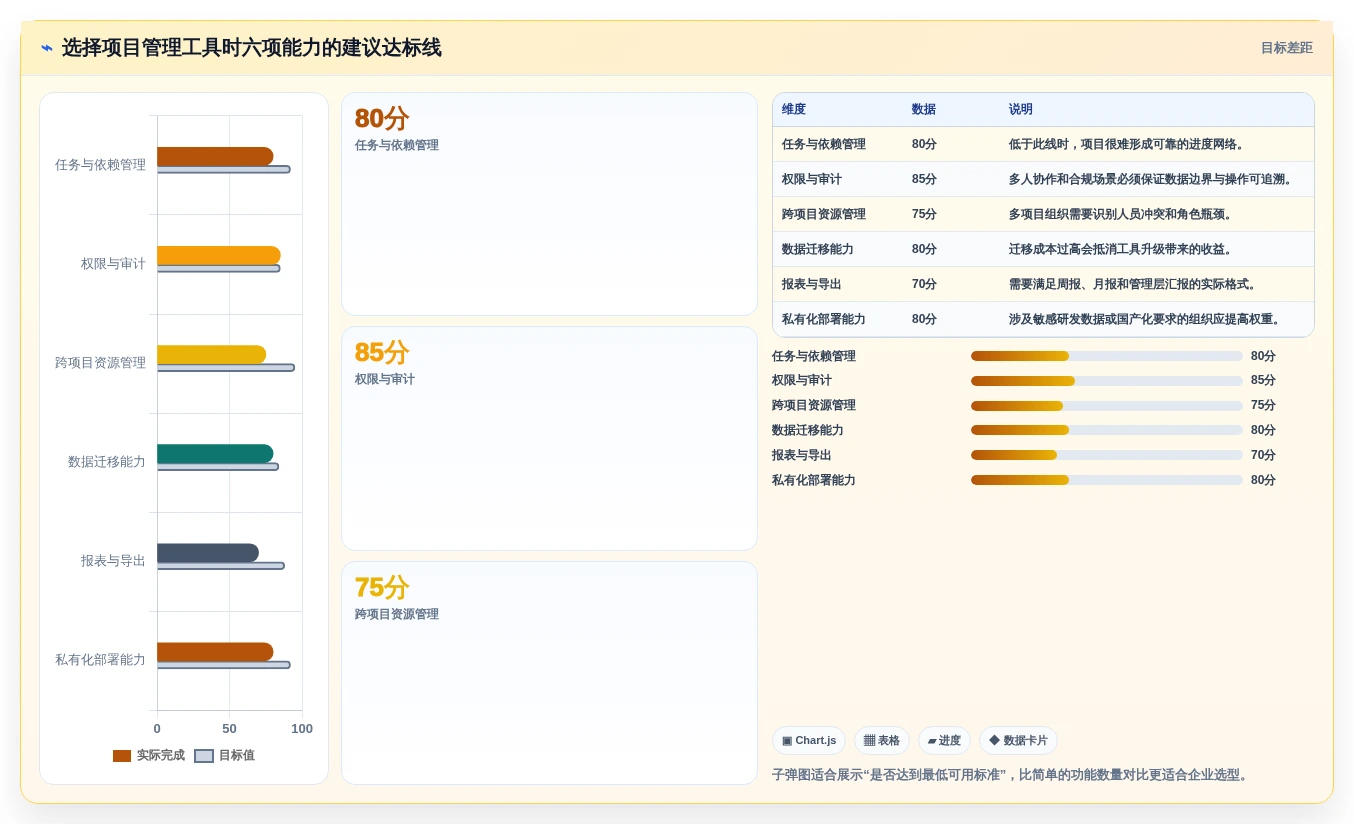Click the page title 选择项目管理工具时六项能力的建议达标线
Screen dimensions: 1354x824
[251, 48]
